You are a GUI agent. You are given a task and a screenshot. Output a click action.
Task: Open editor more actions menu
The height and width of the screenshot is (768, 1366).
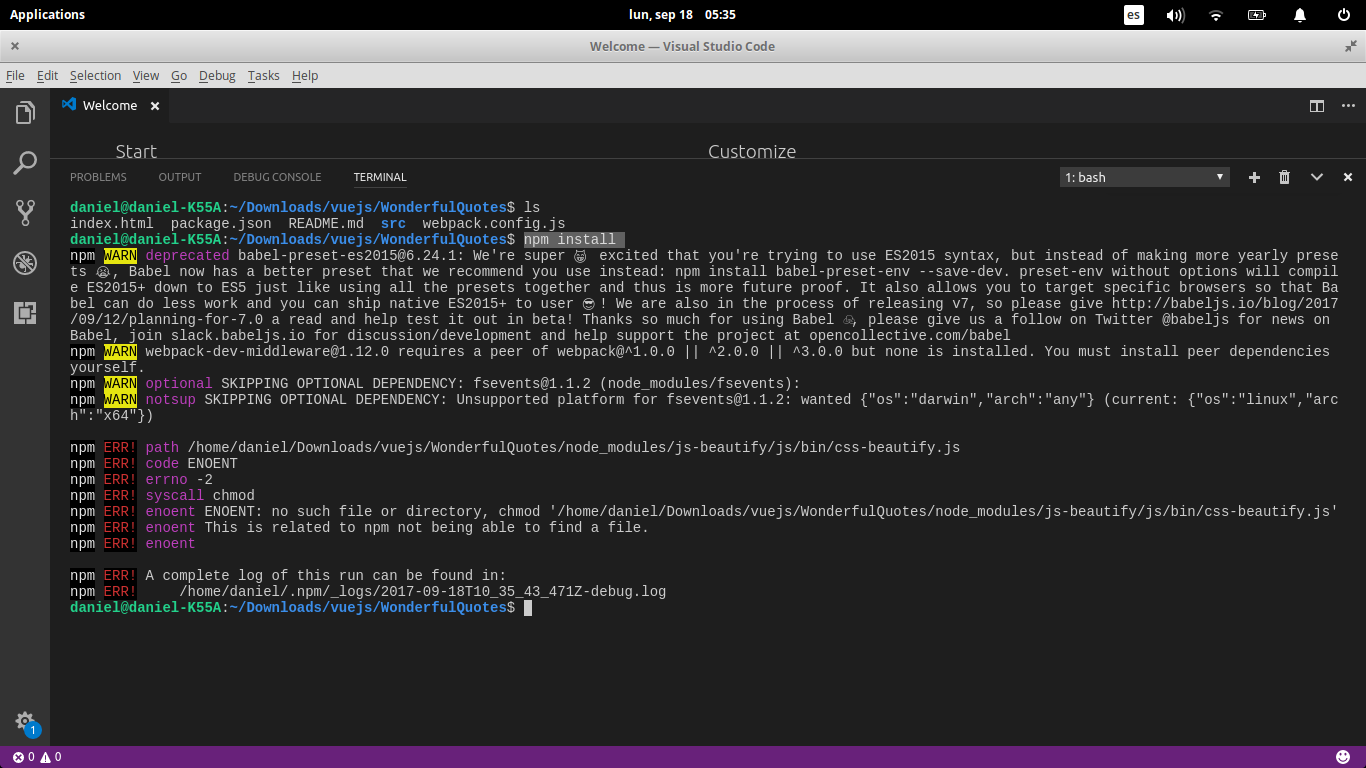[1349, 106]
